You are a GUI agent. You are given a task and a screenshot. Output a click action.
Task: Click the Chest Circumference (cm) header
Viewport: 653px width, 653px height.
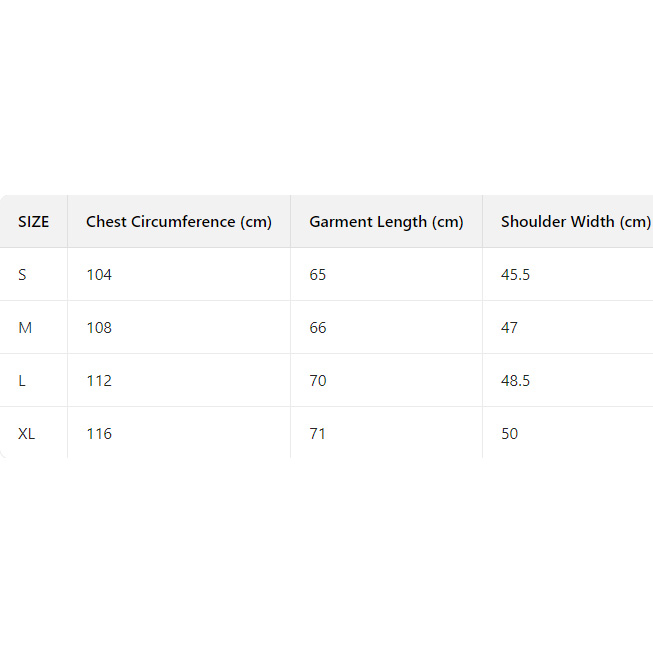(179, 222)
